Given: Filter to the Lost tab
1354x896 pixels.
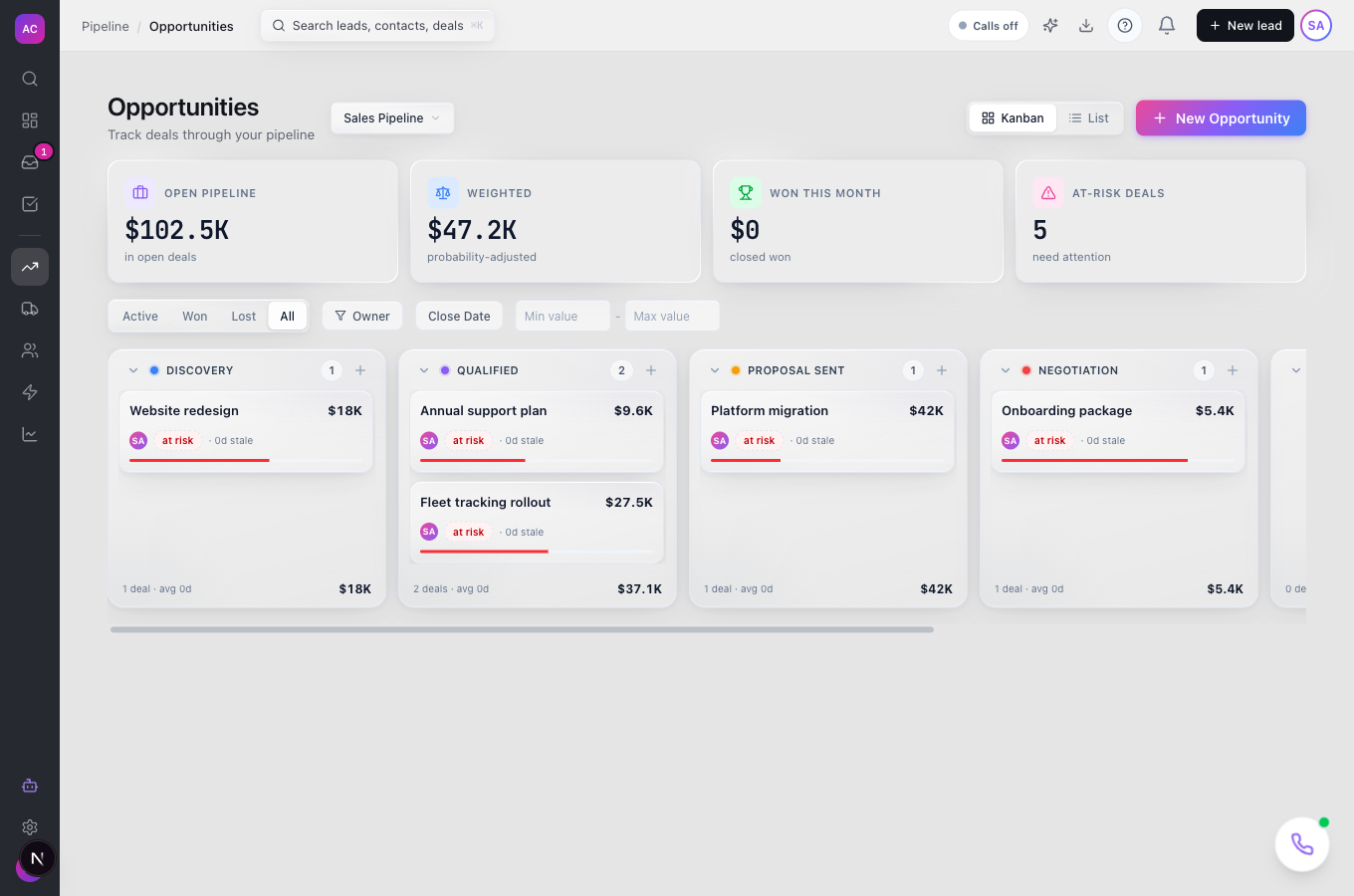Looking at the screenshot, I should (244, 317).
